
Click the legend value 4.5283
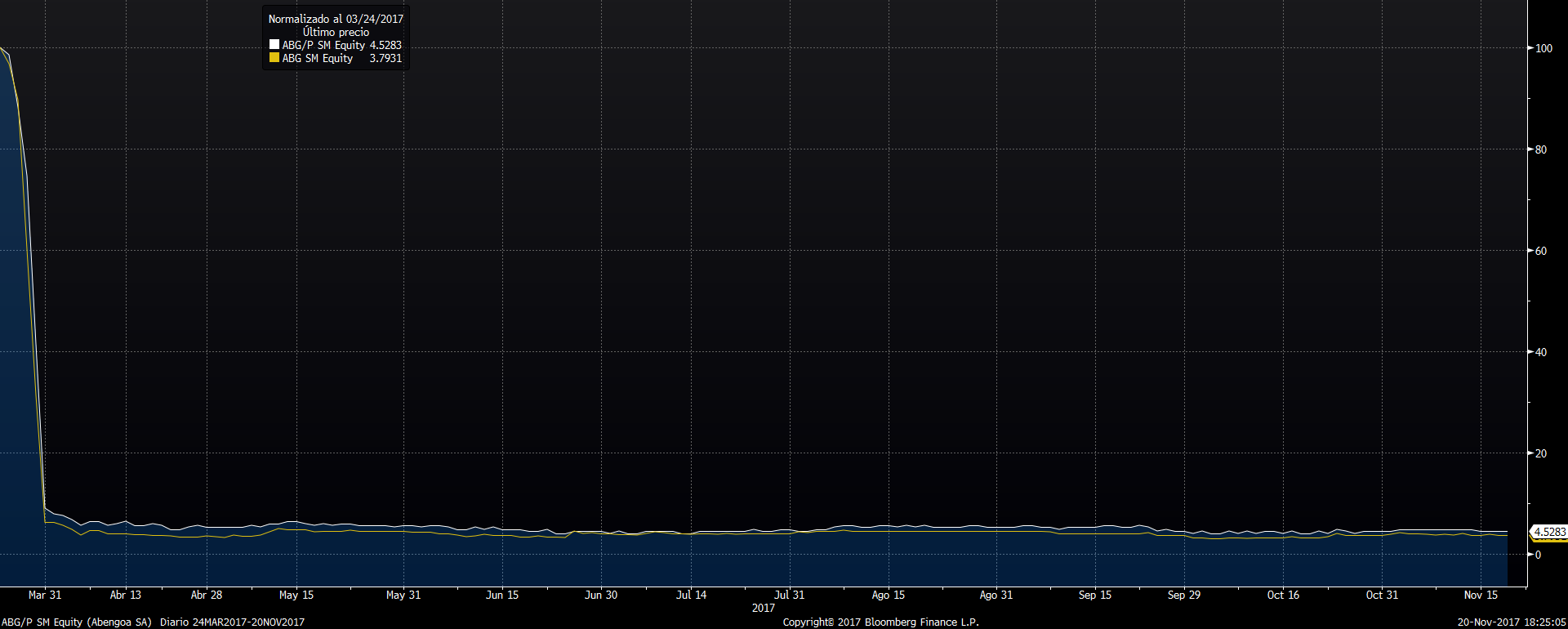click(385, 45)
